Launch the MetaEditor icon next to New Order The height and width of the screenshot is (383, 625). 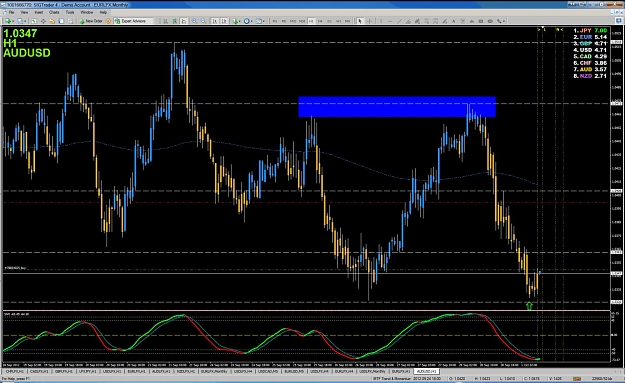[108, 21]
